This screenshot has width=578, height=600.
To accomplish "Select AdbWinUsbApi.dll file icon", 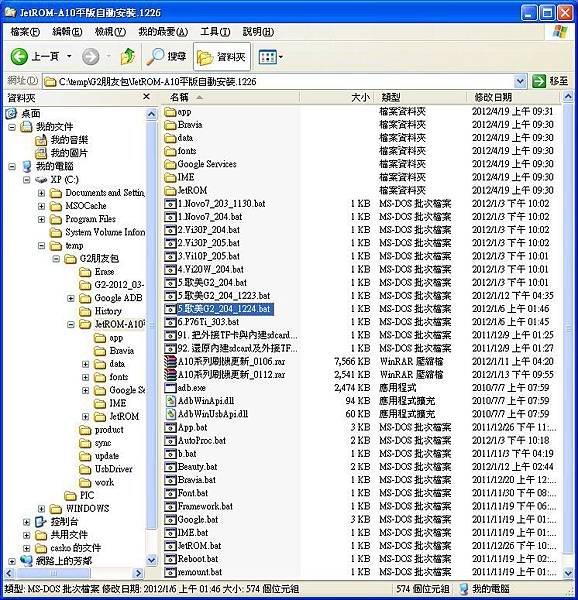I will click(170, 414).
